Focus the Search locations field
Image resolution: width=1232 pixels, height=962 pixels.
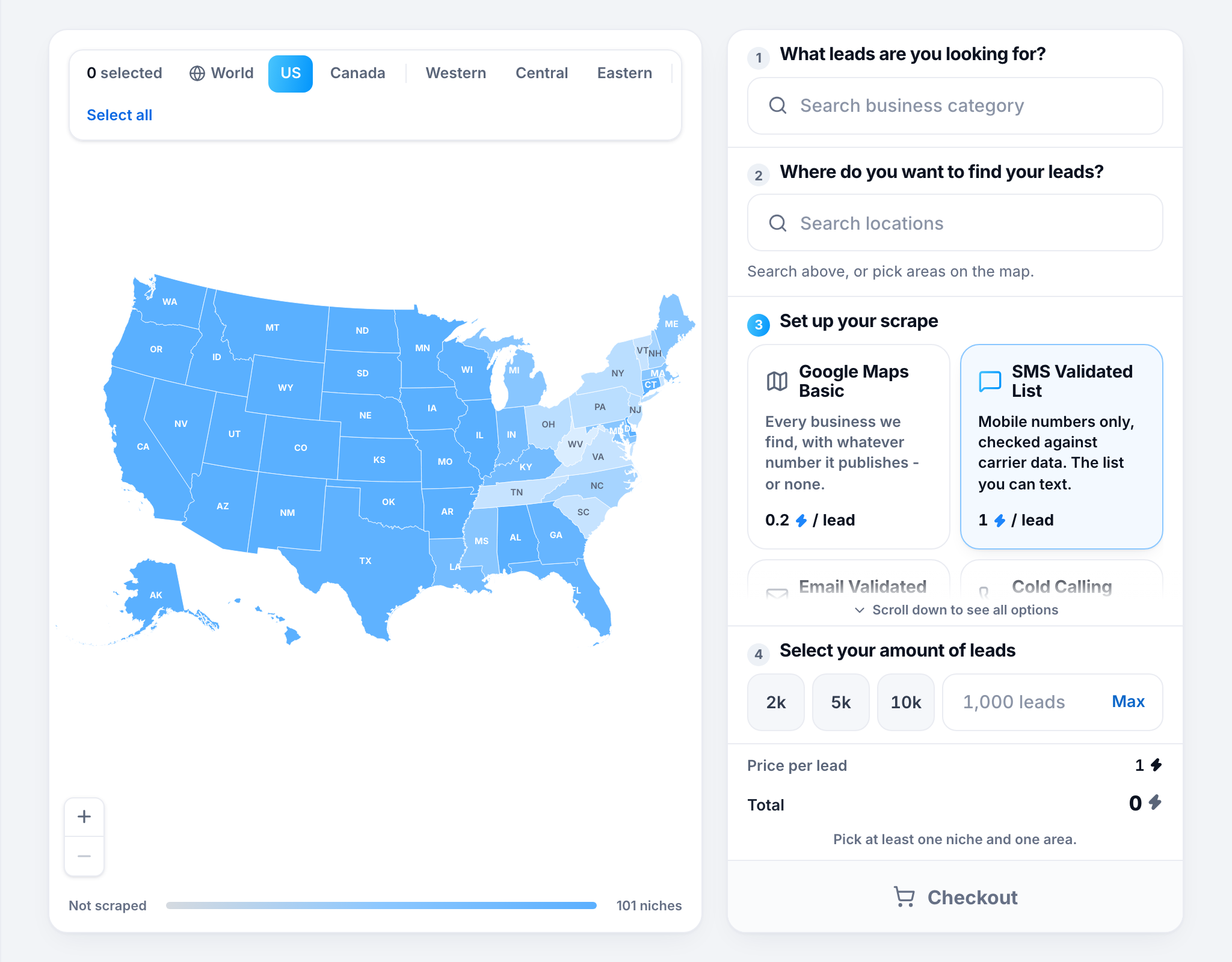(955, 224)
